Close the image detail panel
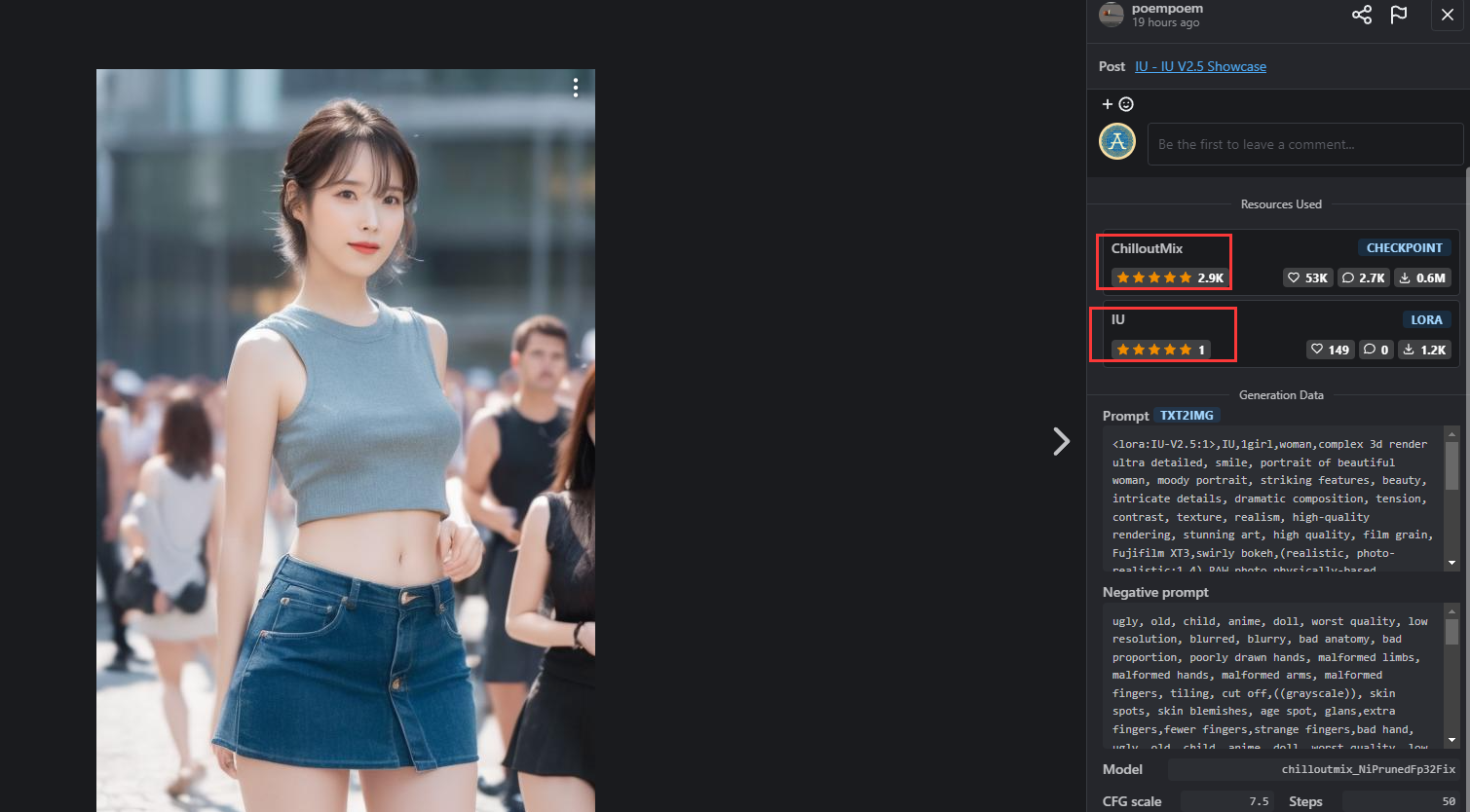The width and height of the screenshot is (1470, 812). point(1447,15)
